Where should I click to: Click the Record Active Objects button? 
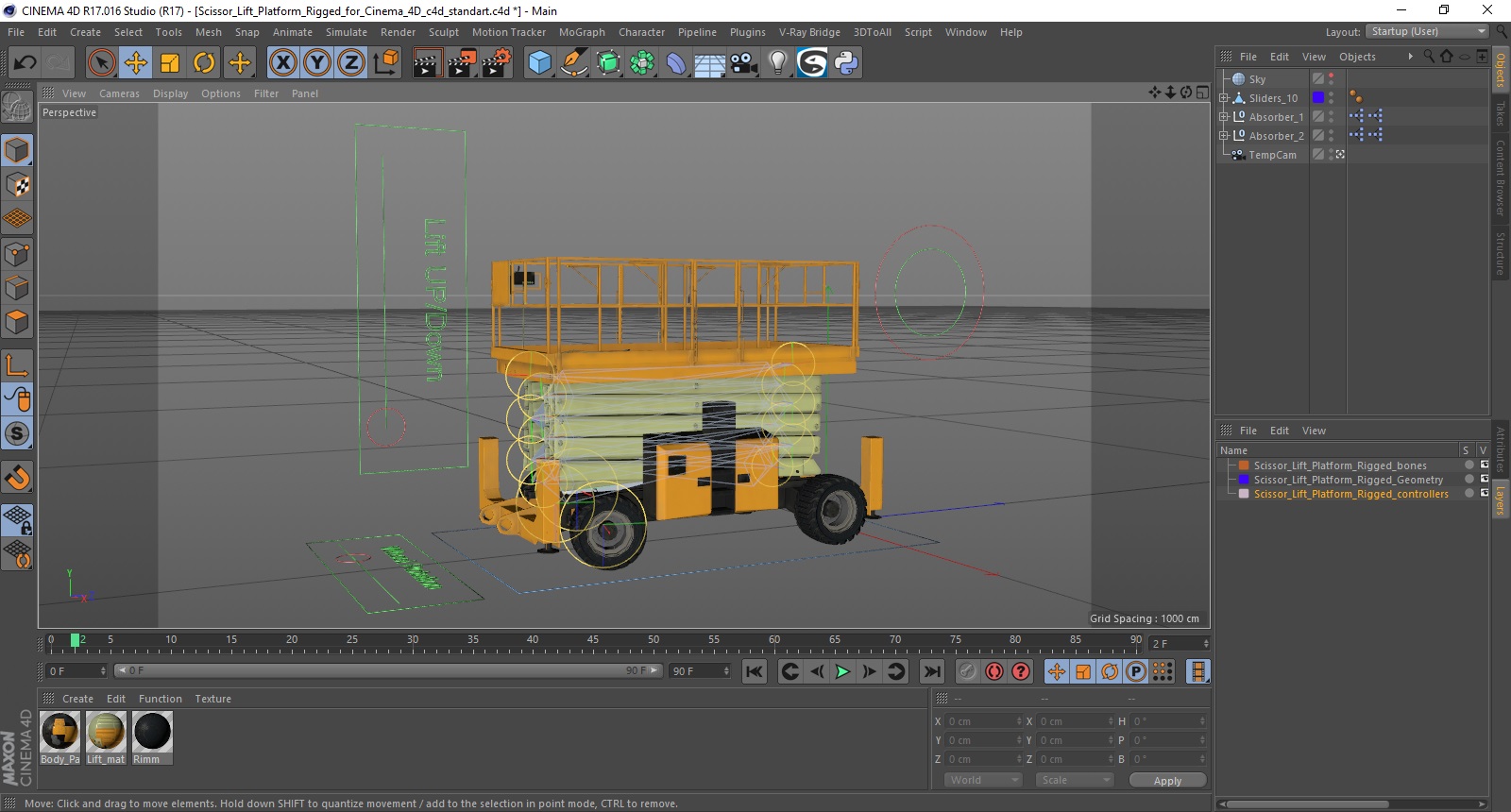[x=968, y=671]
